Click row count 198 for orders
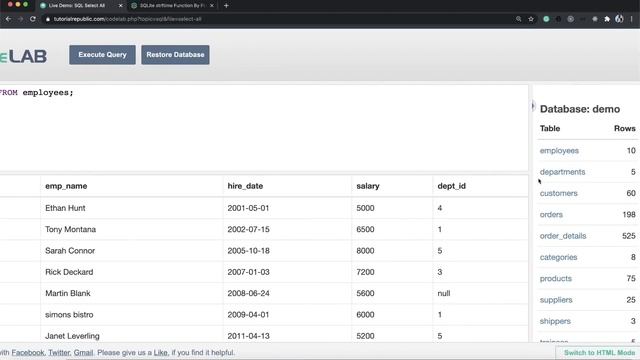This screenshot has height=360, width=640. point(629,214)
